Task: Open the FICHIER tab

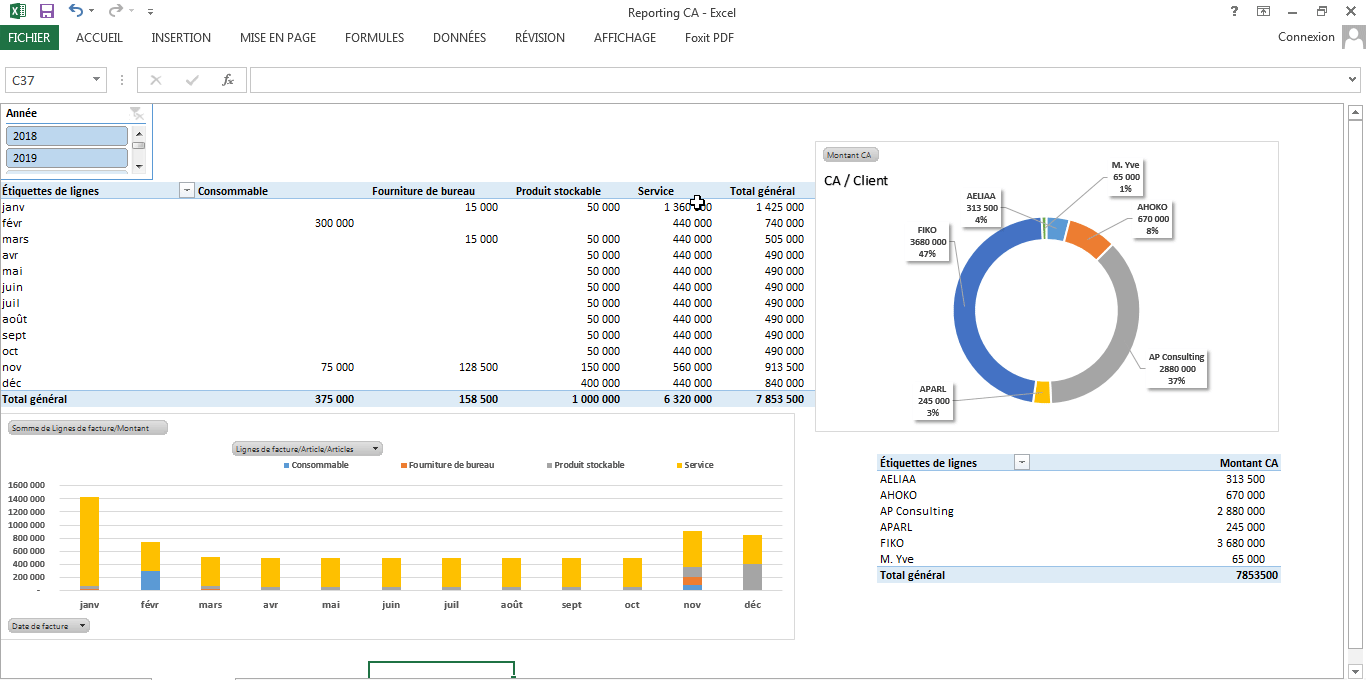Action: coord(29,38)
